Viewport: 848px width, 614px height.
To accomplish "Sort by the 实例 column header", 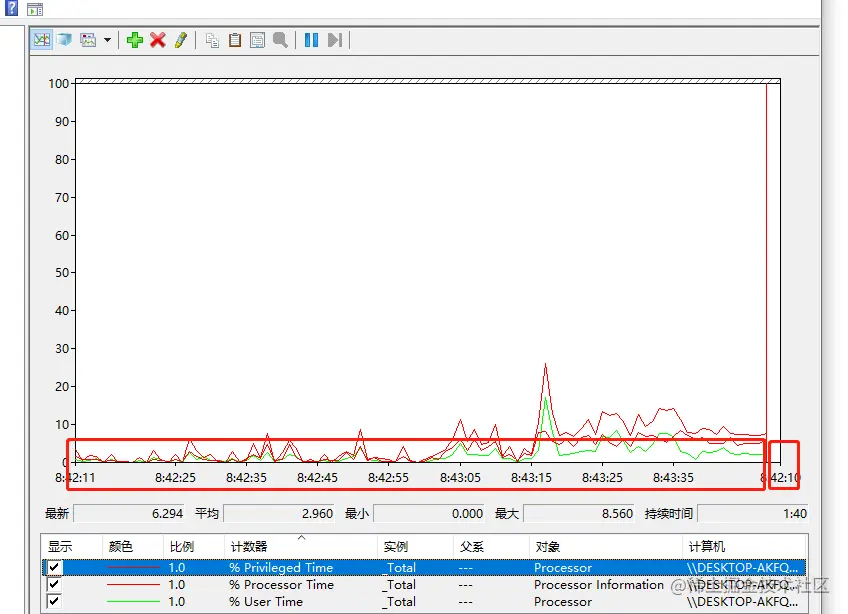I will 395,546.
